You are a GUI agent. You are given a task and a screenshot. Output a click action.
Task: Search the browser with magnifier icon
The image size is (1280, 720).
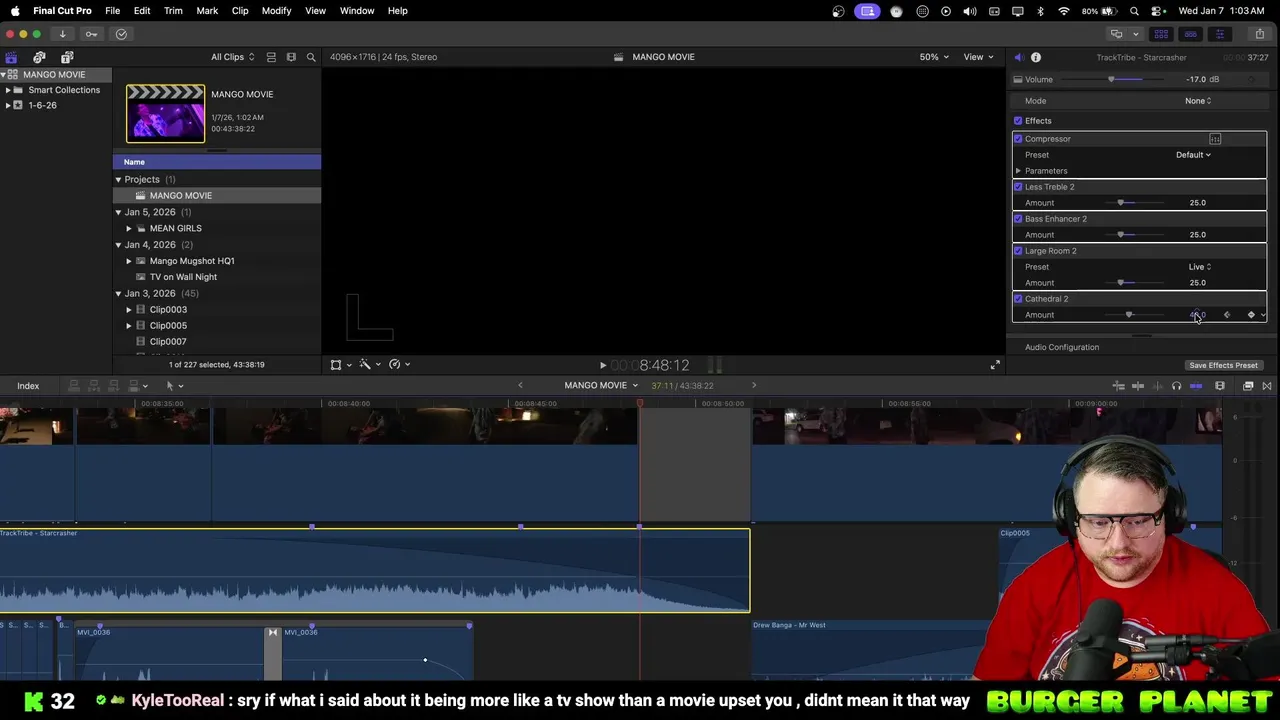[x=311, y=57]
